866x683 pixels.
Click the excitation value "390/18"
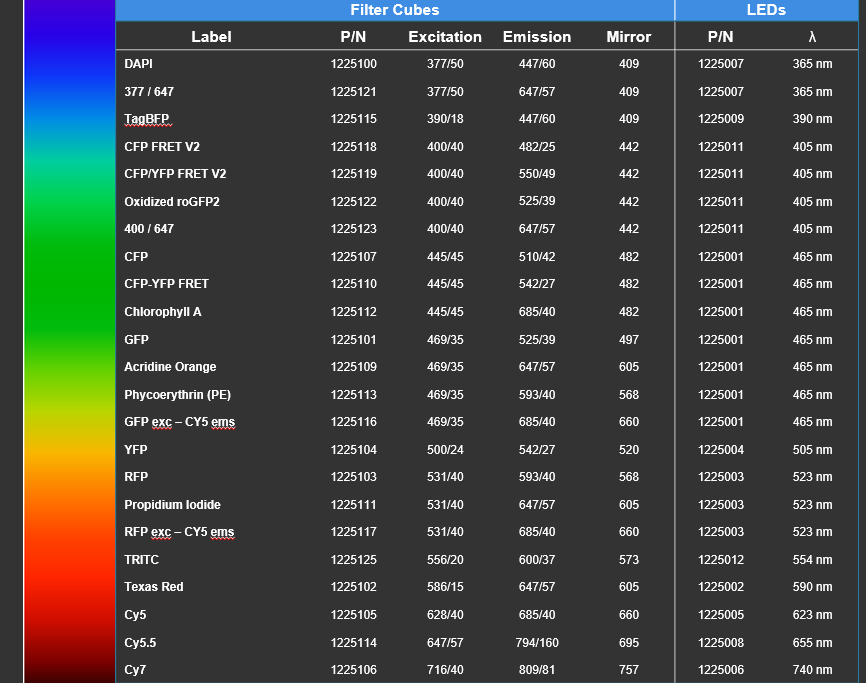click(445, 119)
